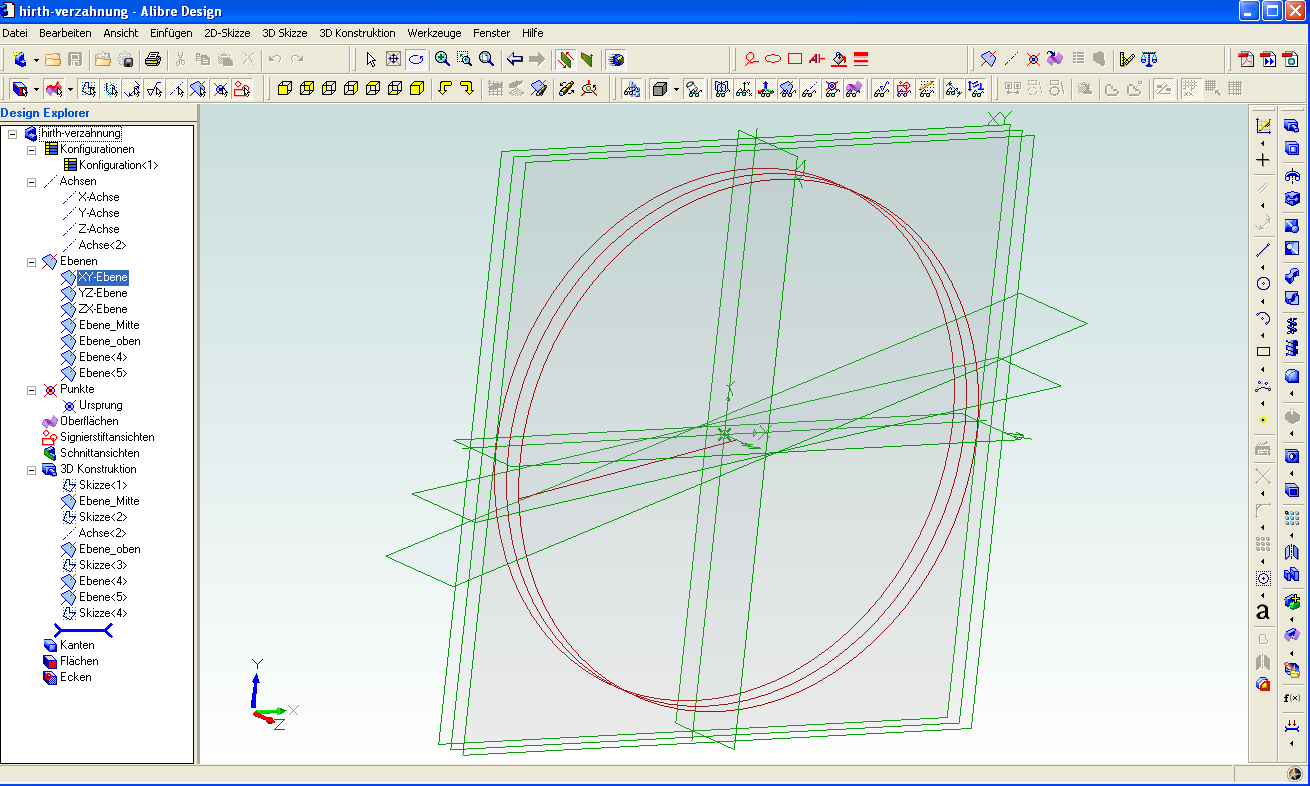Click the Zoom to Fit icon
The width and height of the screenshot is (1310, 786).
[x=486, y=59]
